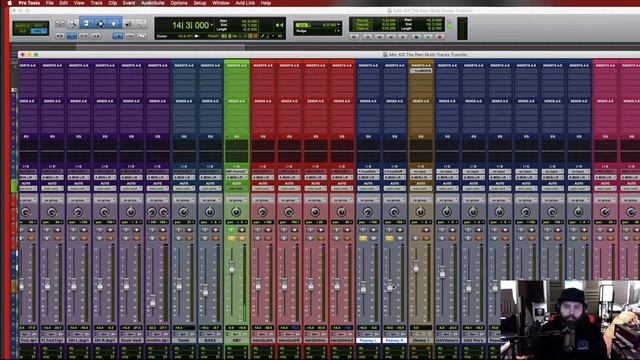Select the Drum Verb track name

point(131,340)
